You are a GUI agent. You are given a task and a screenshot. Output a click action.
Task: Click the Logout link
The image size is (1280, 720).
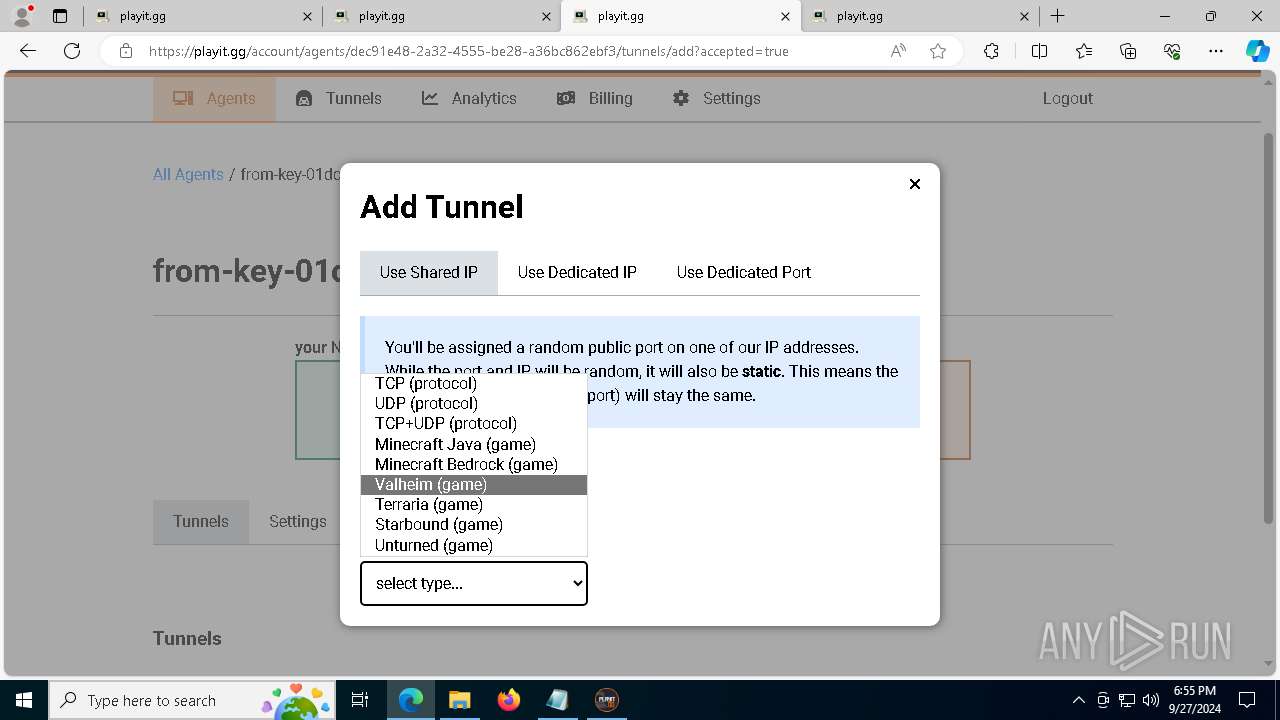click(1067, 98)
